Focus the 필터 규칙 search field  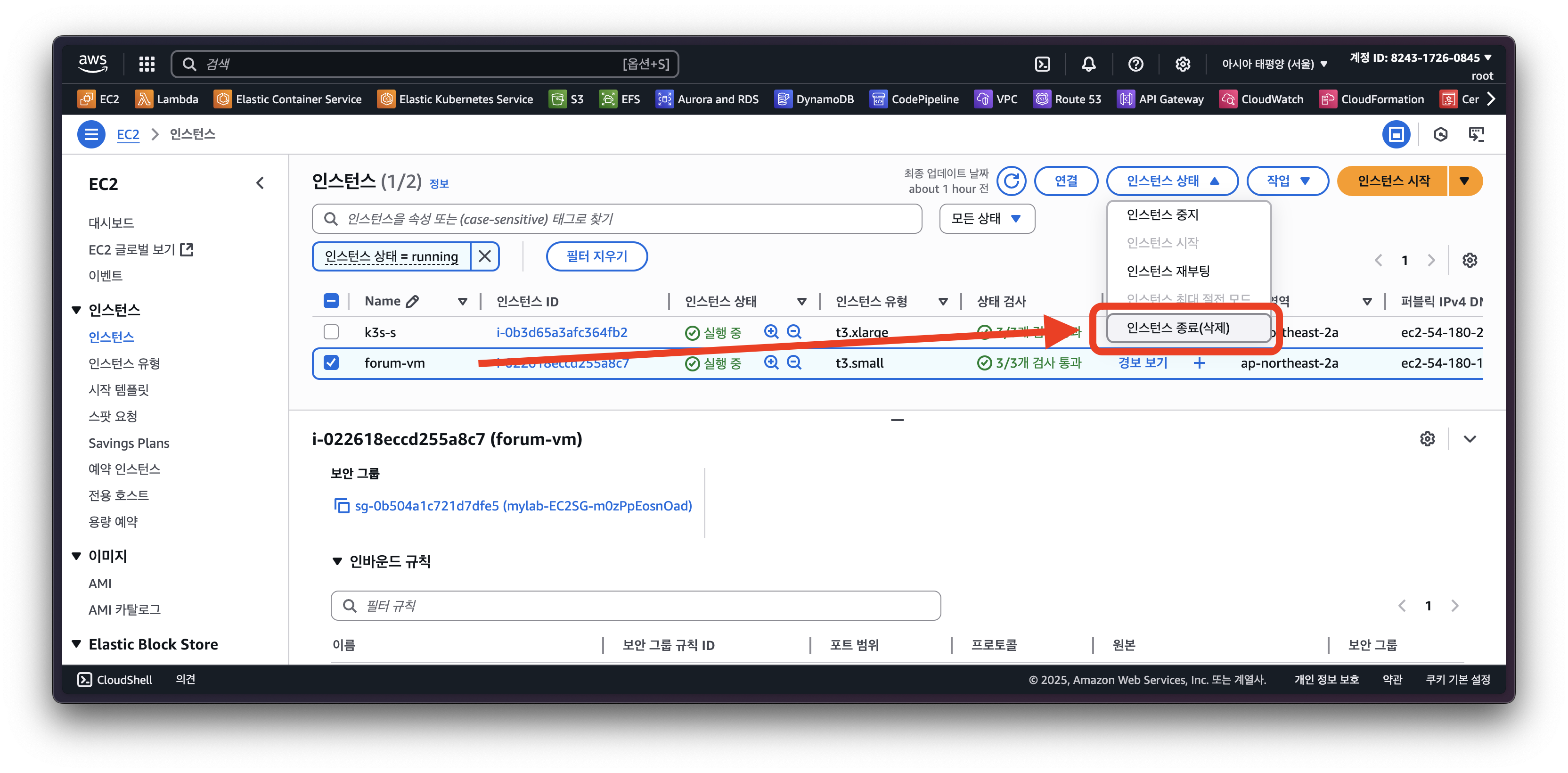coord(636,606)
